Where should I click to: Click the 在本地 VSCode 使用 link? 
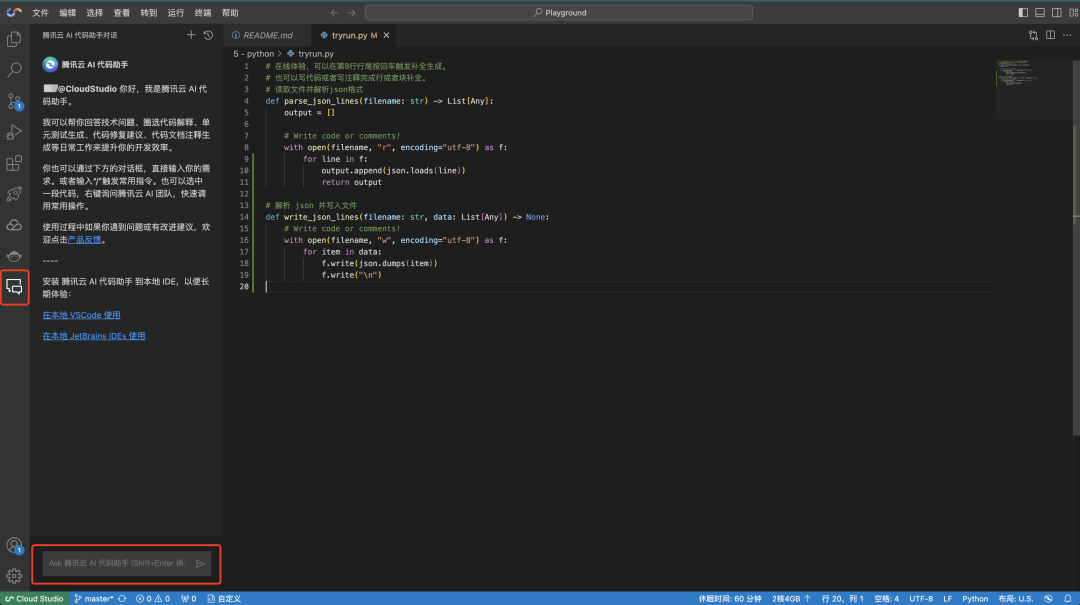point(81,315)
